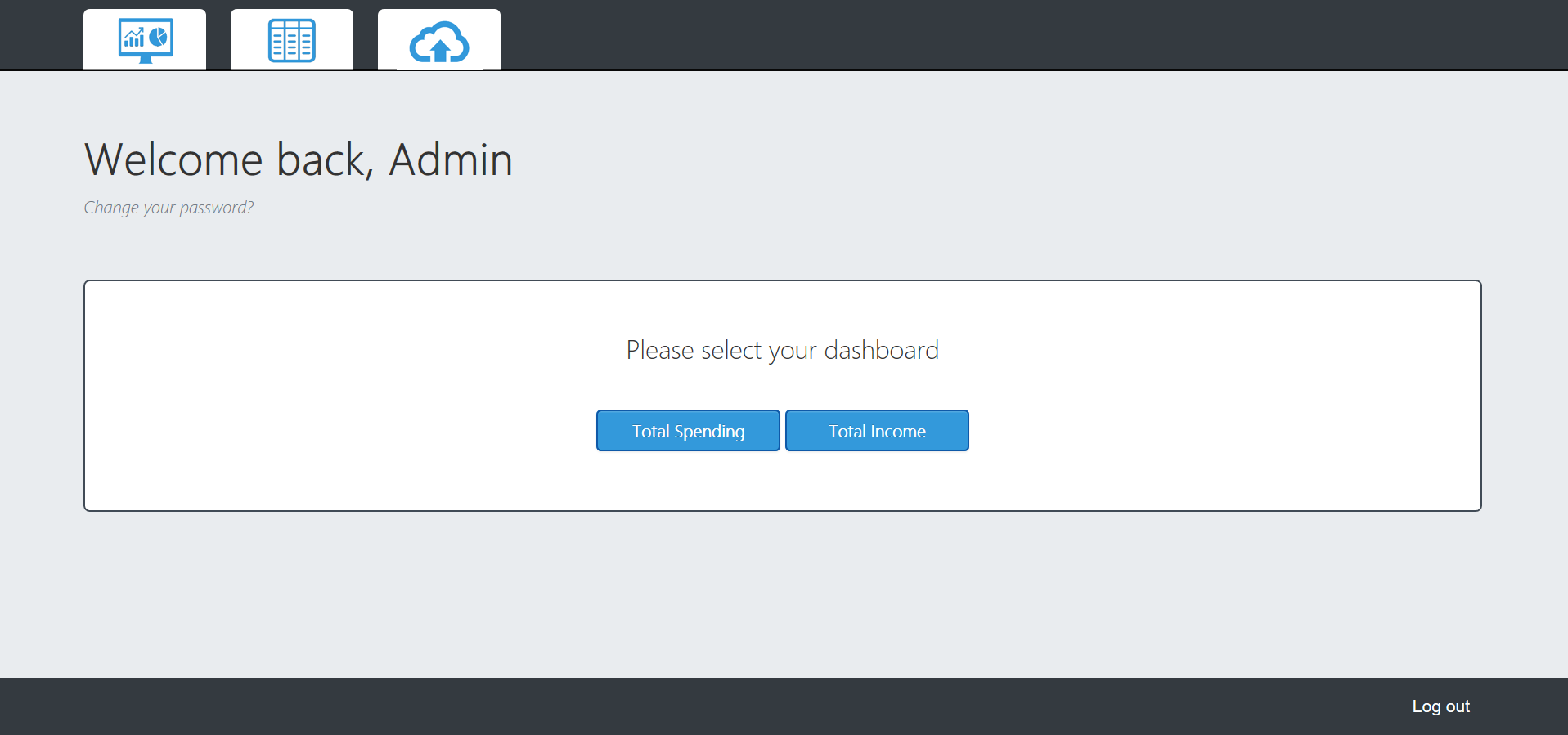This screenshot has width=1568, height=735.
Task: Open the data table spreadsheet icon
Action: 292,40
